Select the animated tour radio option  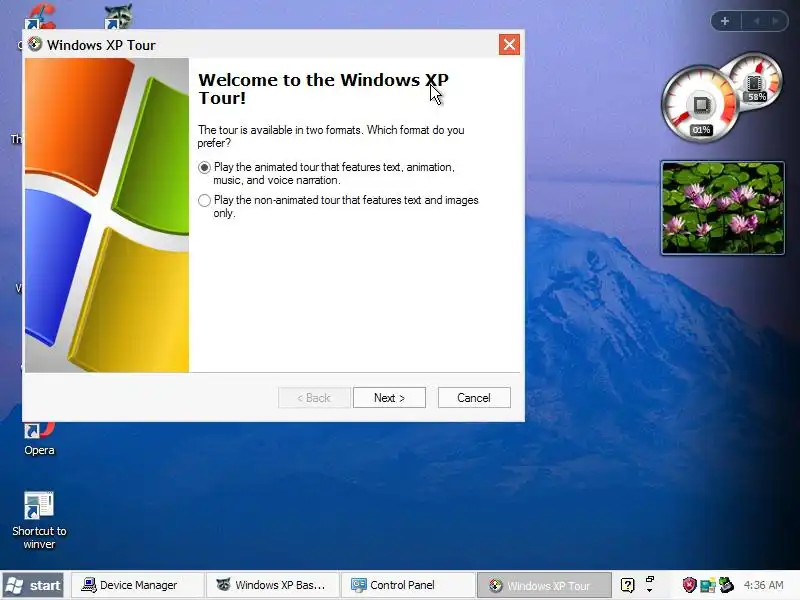205,168
